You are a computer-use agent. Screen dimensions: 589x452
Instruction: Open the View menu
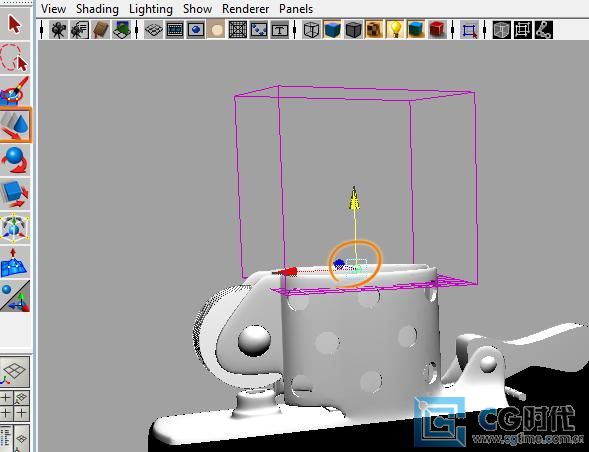point(54,9)
